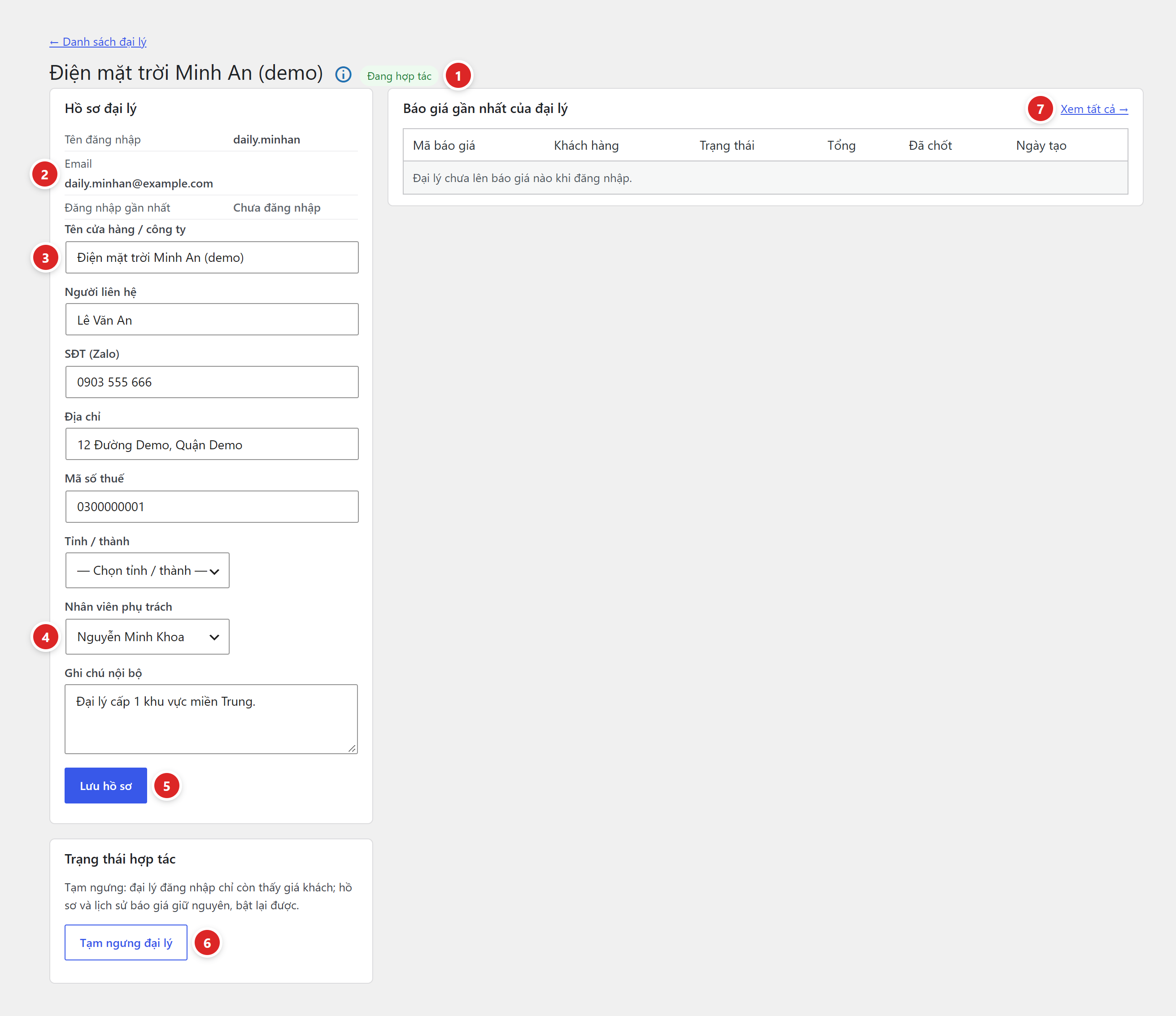Image resolution: width=1176 pixels, height=1016 pixels.
Task: Click the Ghi chú nội bộ textarea
Action: pos(211,719)
